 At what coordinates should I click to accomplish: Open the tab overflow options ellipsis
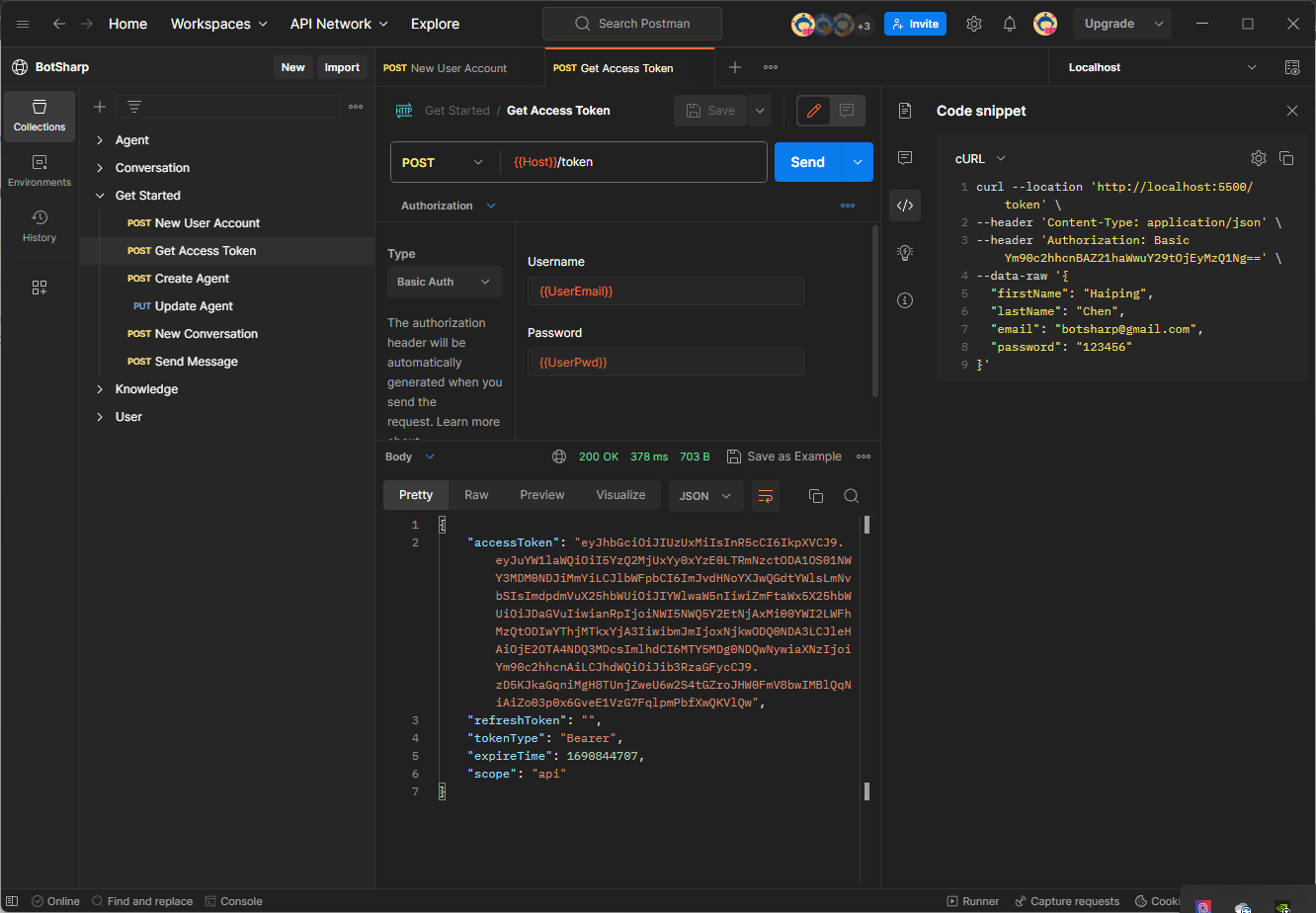pyautogui.click(x=771, y=67)
